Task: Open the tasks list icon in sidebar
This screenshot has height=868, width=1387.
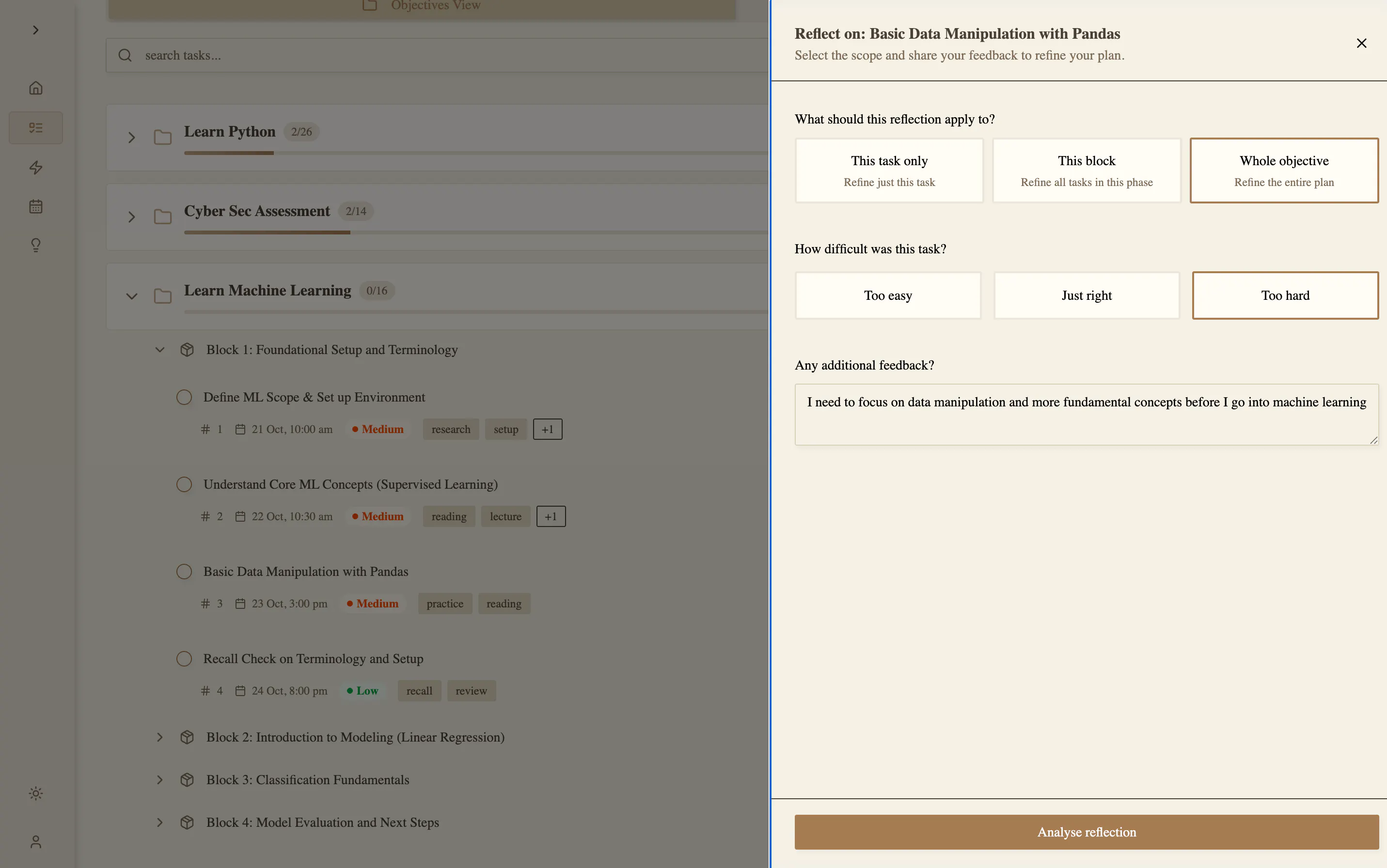Action: (35, 127)
